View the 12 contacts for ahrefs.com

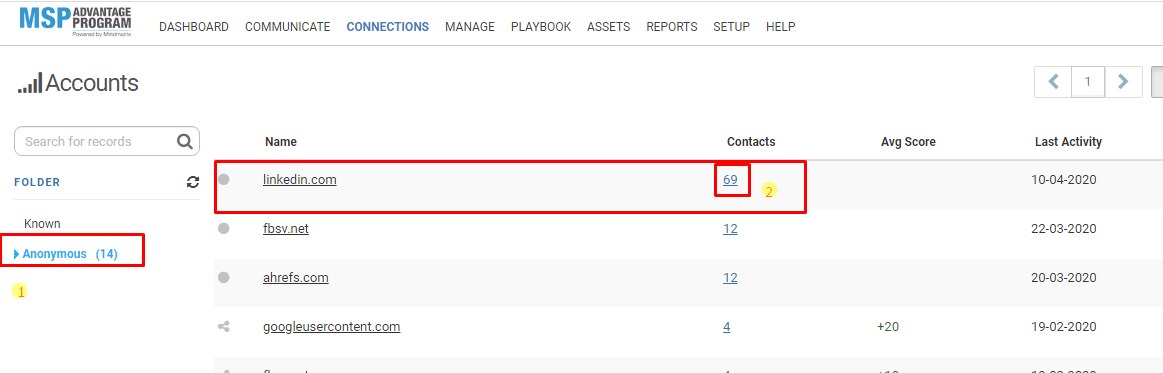point(731,277)
